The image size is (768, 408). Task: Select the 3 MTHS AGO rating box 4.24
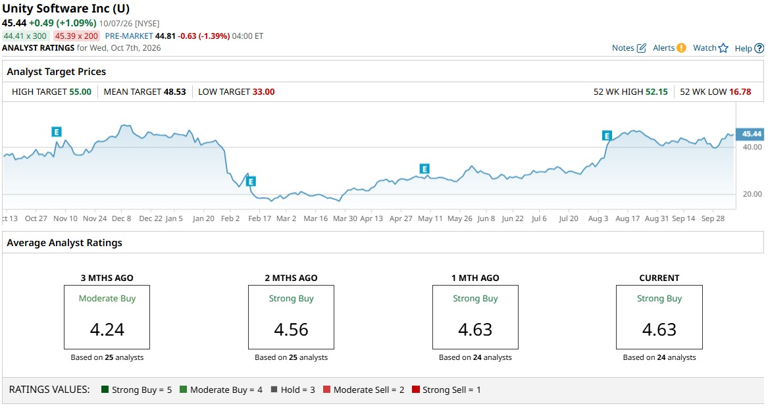coord(107,317)
